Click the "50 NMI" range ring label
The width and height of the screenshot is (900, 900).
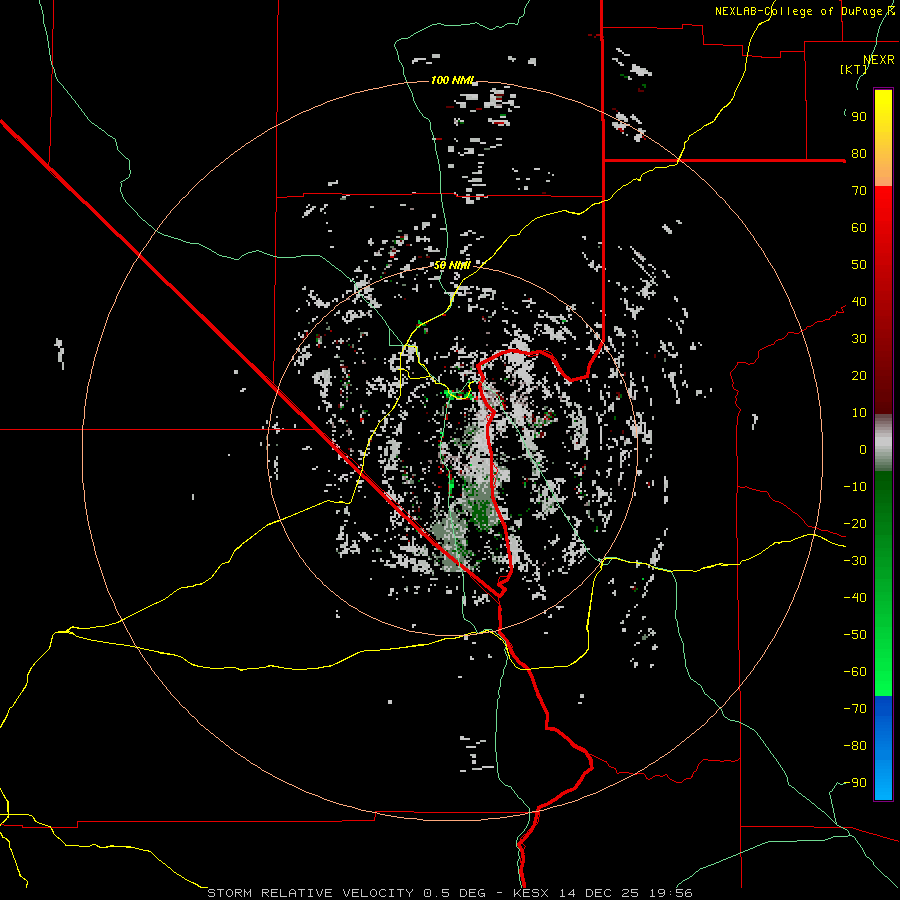[x=452, y=265]
